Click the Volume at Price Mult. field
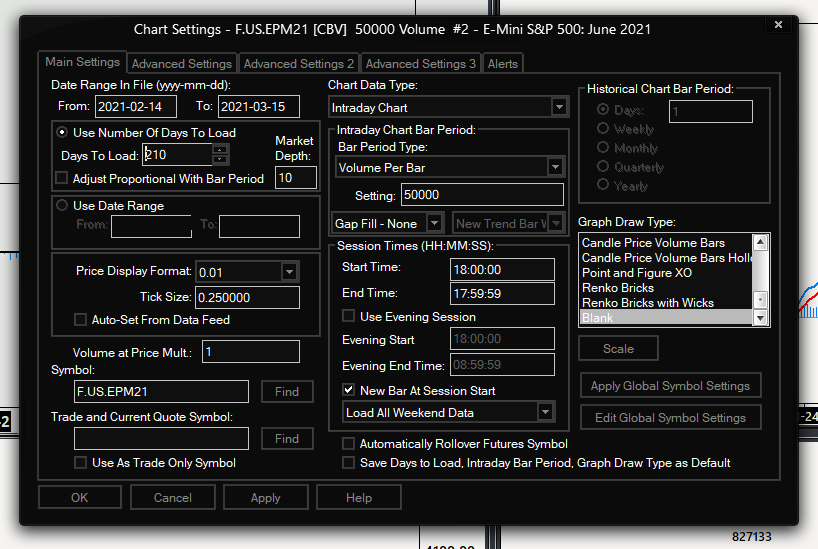Viewport: 818px width, 549px height. (251, 352)
